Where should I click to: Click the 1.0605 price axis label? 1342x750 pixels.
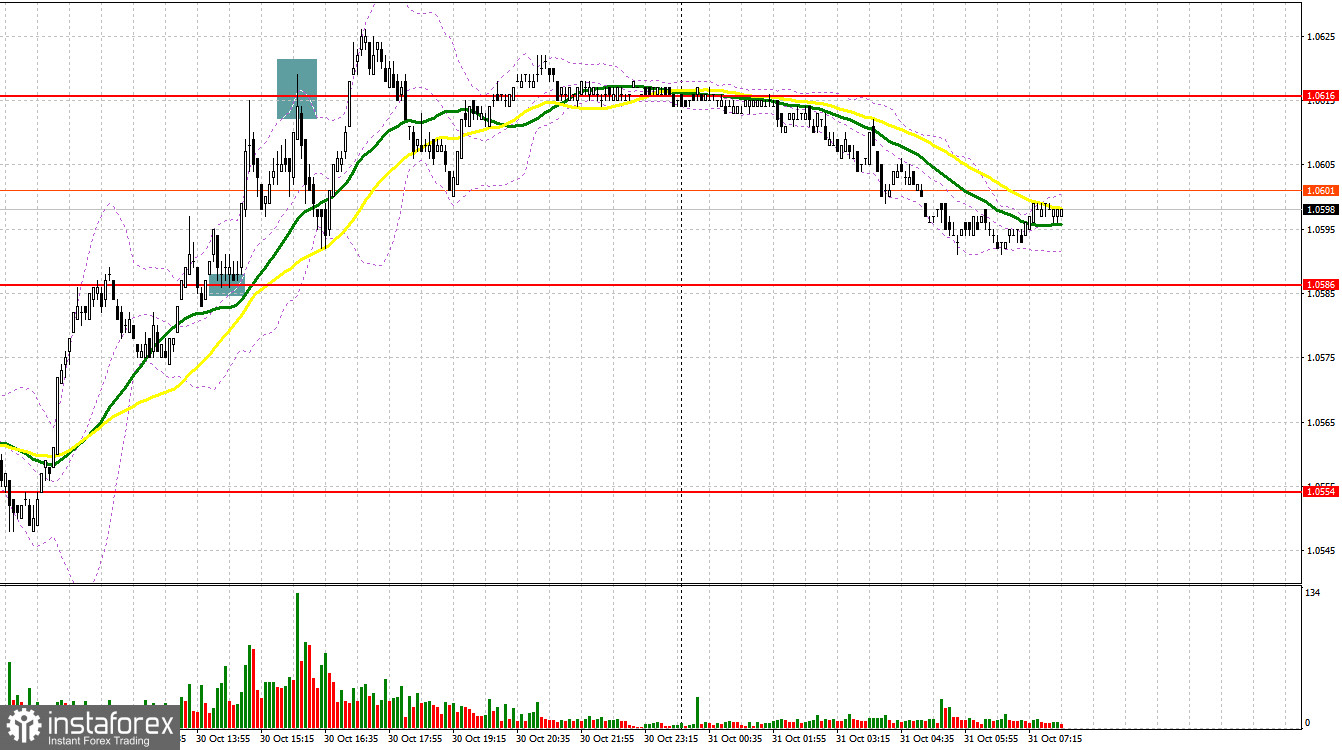click(x=1320, y=165)
